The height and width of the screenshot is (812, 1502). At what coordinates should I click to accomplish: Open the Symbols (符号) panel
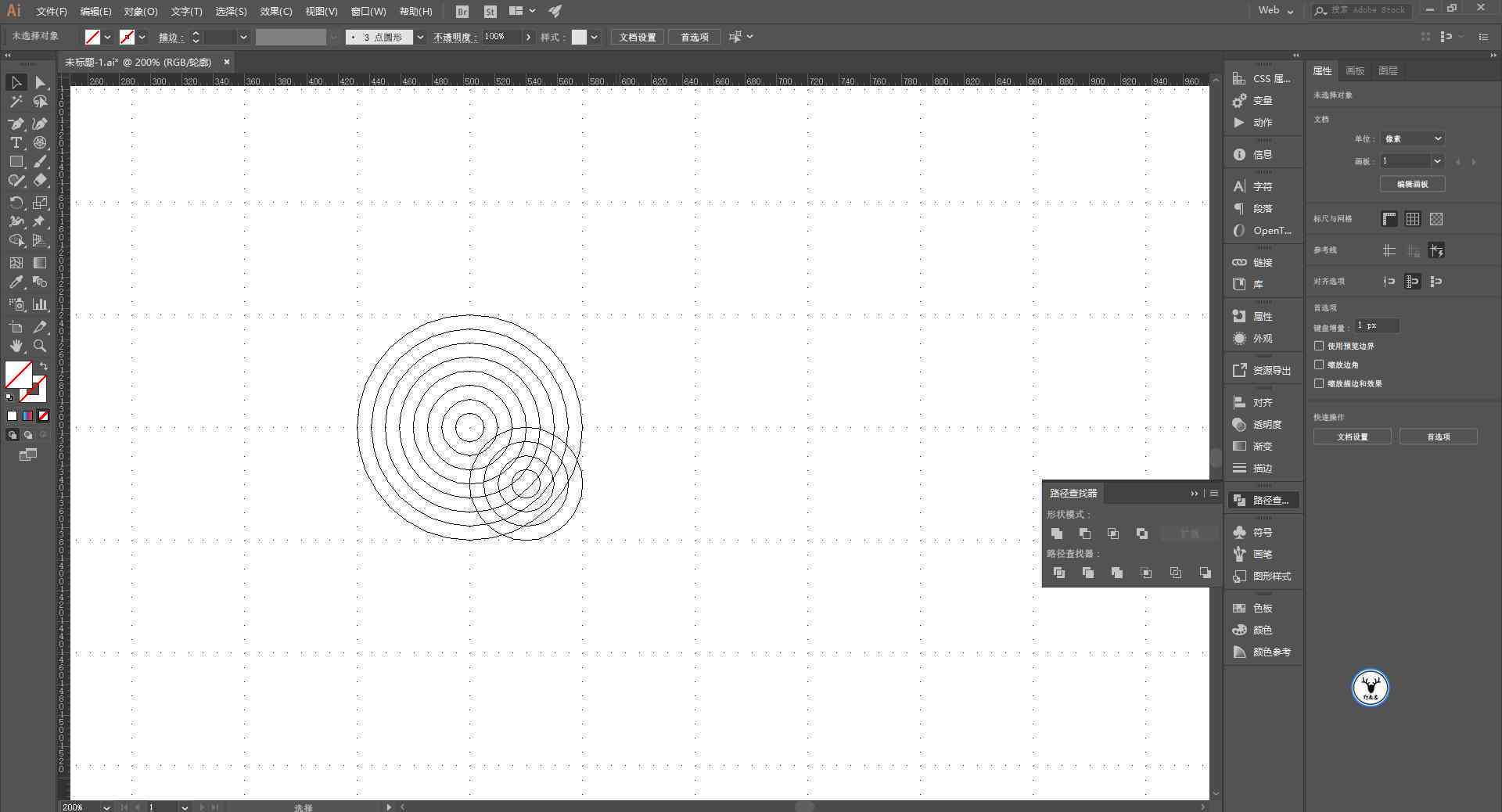click(x=1263, y=532)
